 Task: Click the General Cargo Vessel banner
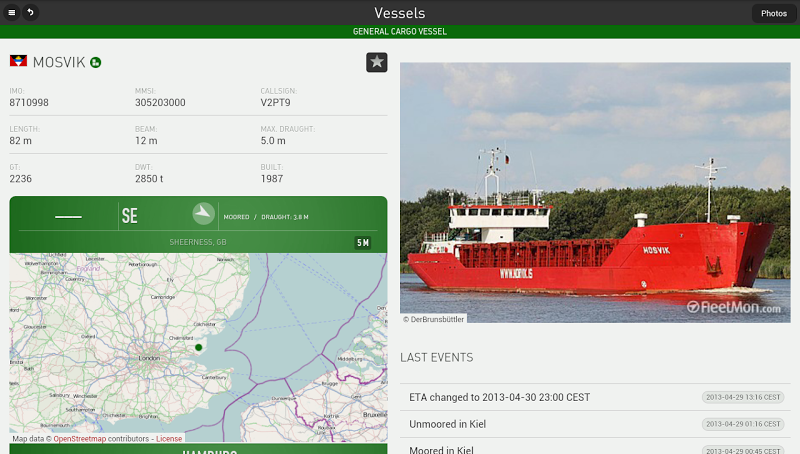[x=400, y=32]
